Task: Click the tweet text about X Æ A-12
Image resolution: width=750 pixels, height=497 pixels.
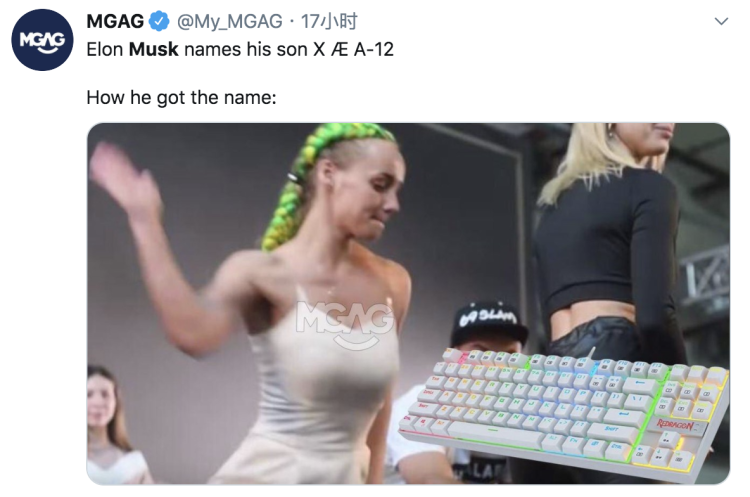Action: [x=240, y=49]
